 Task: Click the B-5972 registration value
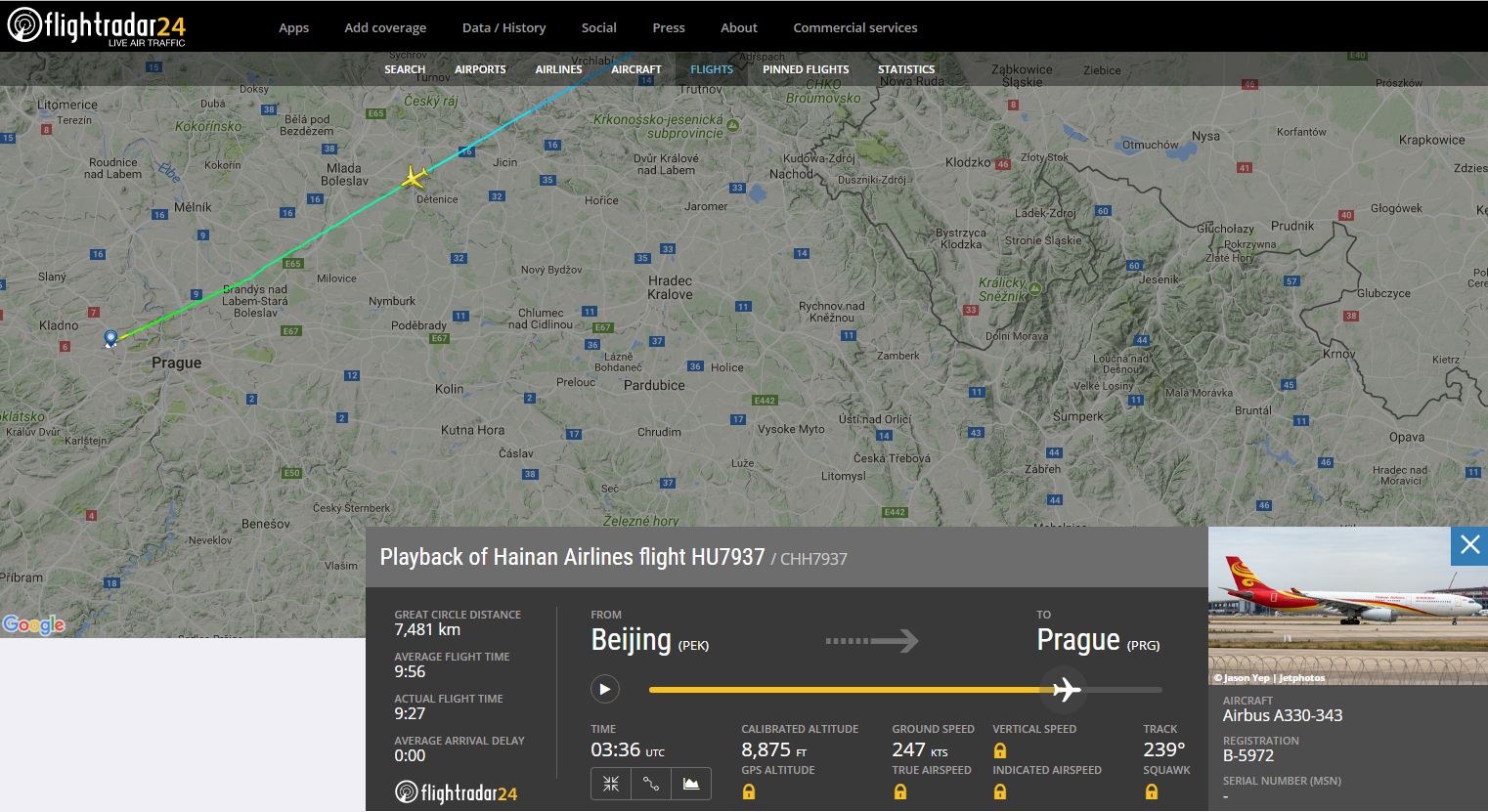point(1248,755)
